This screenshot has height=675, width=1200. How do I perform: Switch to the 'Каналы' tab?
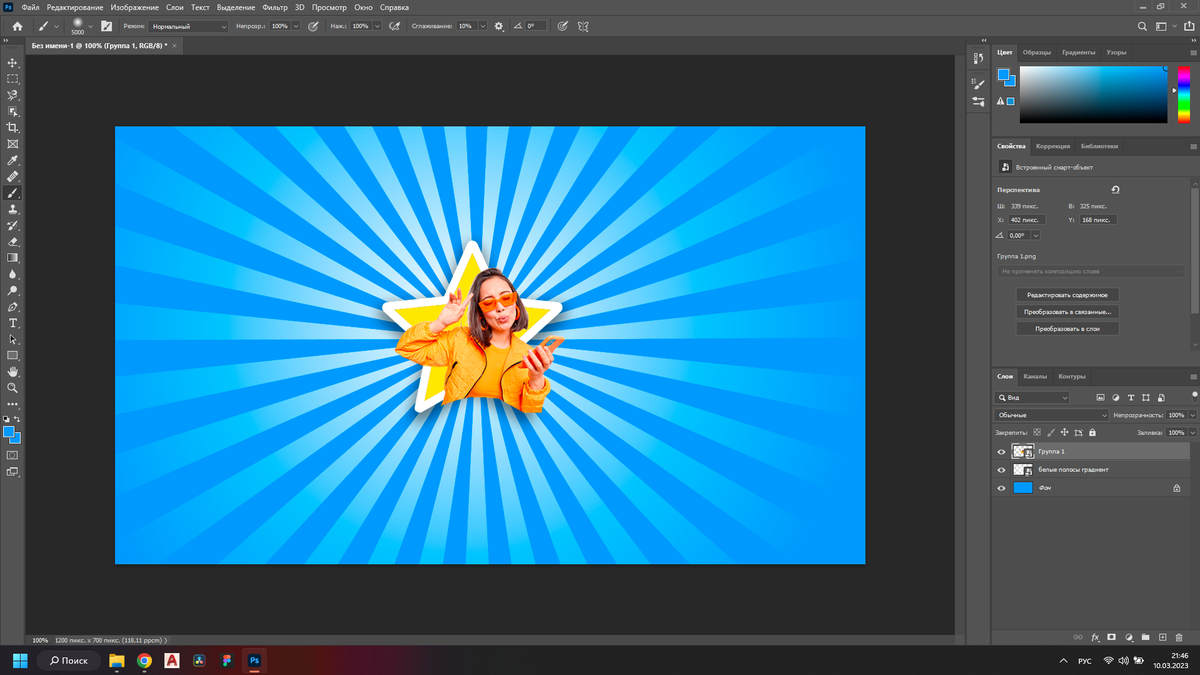coord(1035,376)
